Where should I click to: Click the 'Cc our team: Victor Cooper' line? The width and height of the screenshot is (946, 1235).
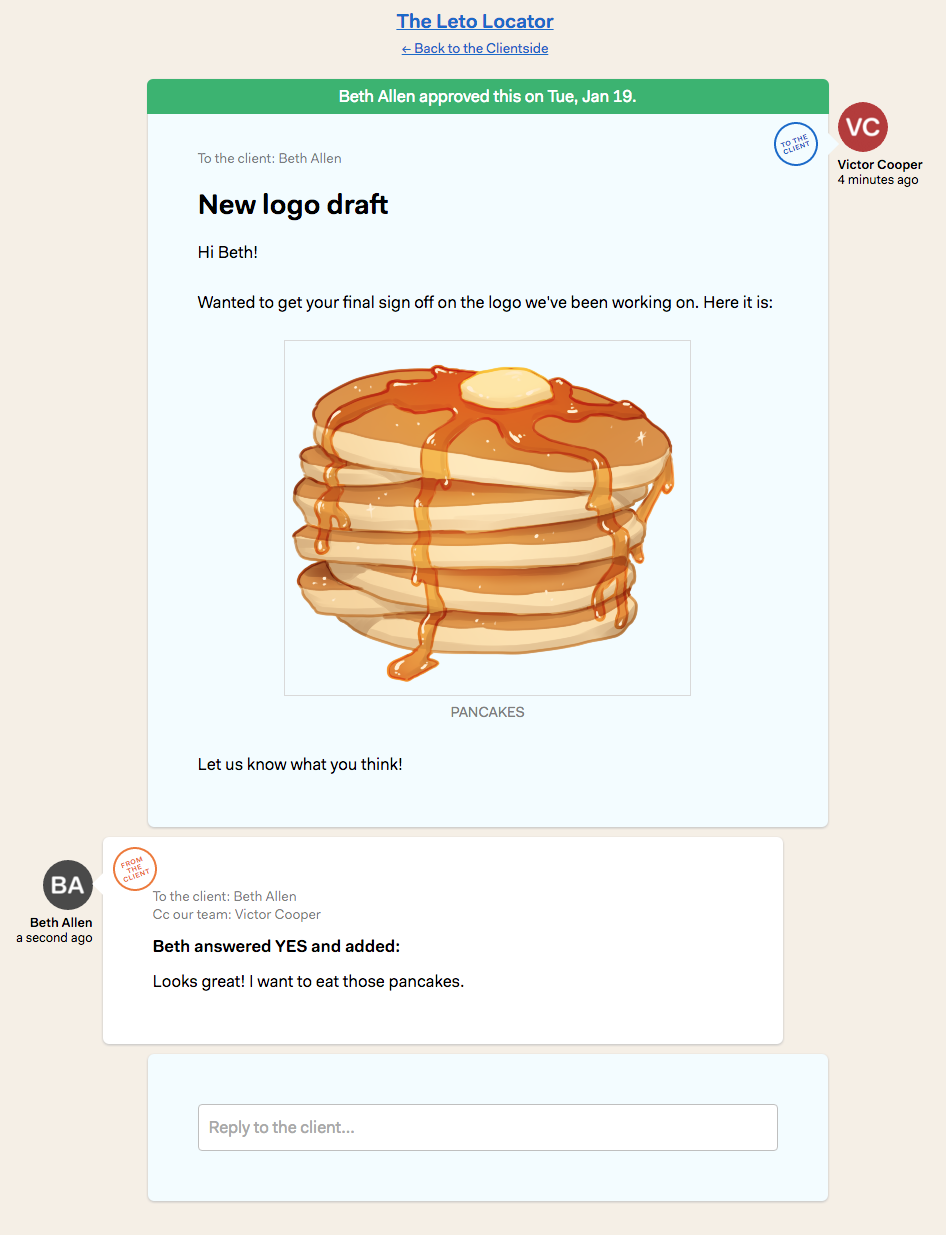(x=237, y=914)
